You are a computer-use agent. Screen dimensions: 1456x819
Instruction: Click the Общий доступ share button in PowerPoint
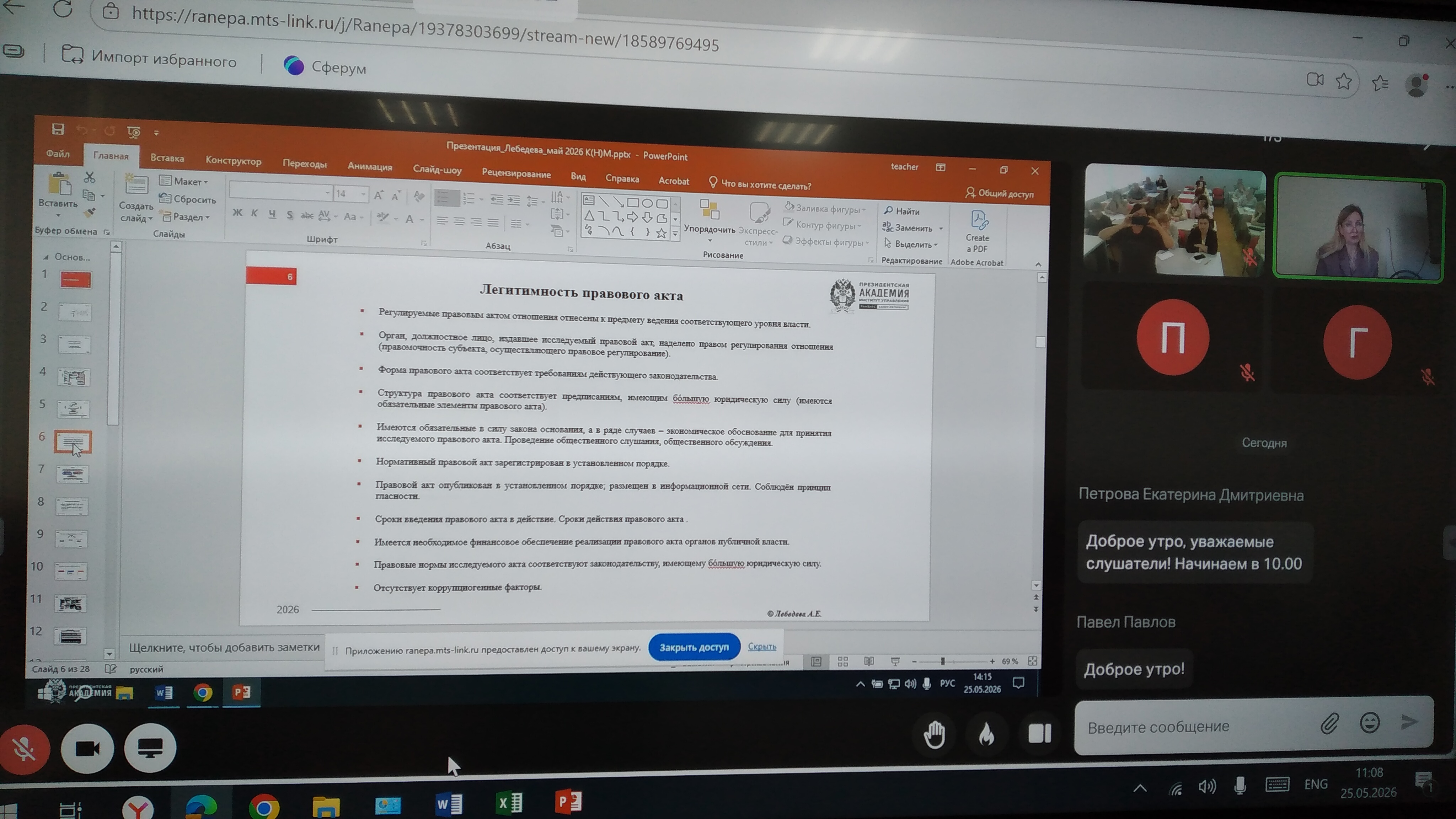pos(1000,193)
